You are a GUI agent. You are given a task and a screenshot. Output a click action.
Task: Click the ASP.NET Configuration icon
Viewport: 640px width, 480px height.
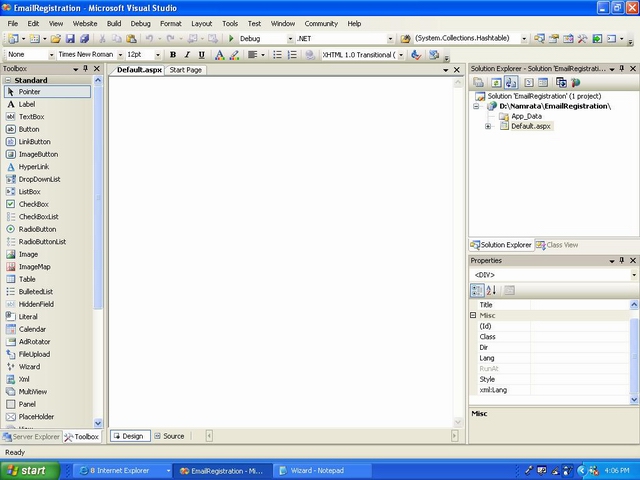[576, 83]
